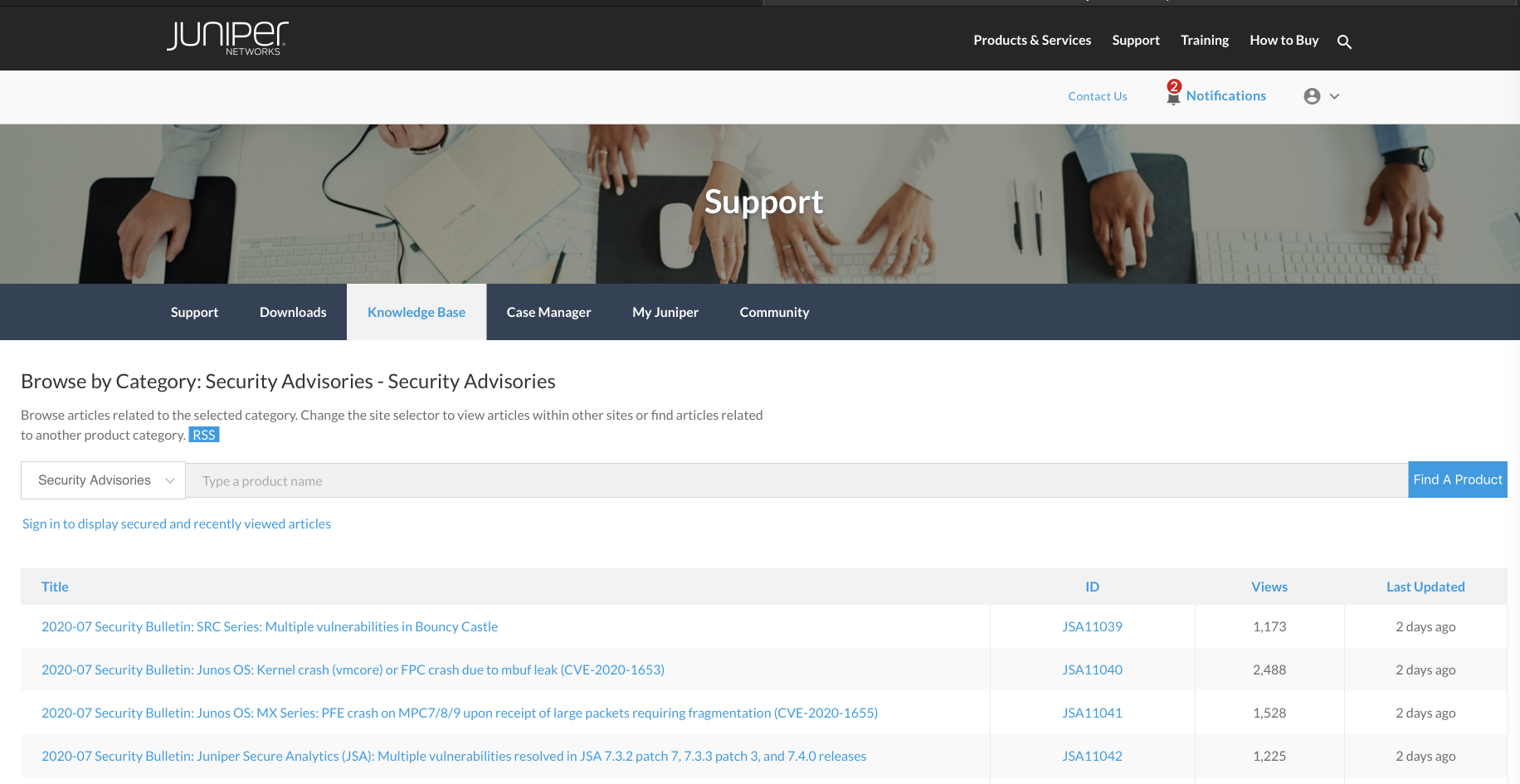Open the Kernel crash mbuf leak bulletin
This screenshot has height=784, width=1520.
(353, 670)
